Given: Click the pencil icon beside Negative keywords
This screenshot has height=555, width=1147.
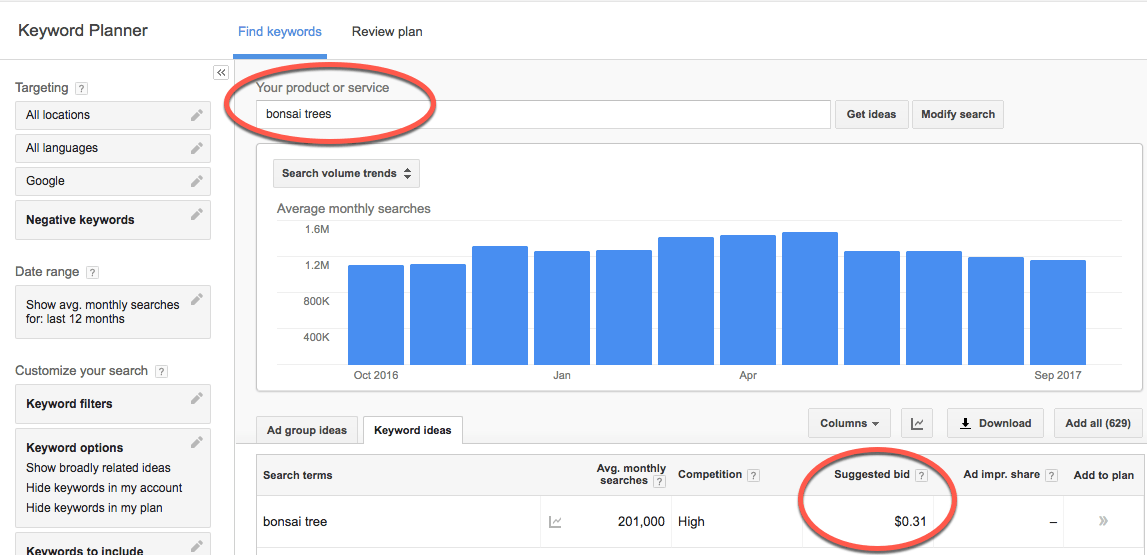Looking at the screenshot, I should [197, 215].
